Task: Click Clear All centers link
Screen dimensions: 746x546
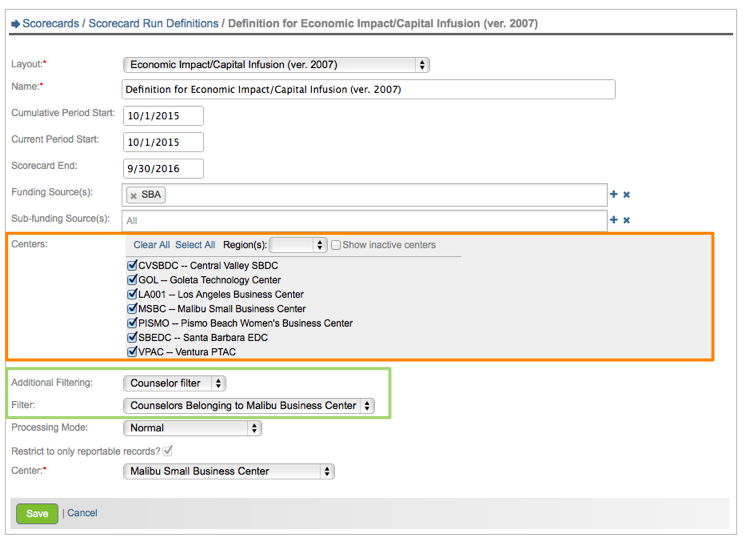Action: pos(152,245)
